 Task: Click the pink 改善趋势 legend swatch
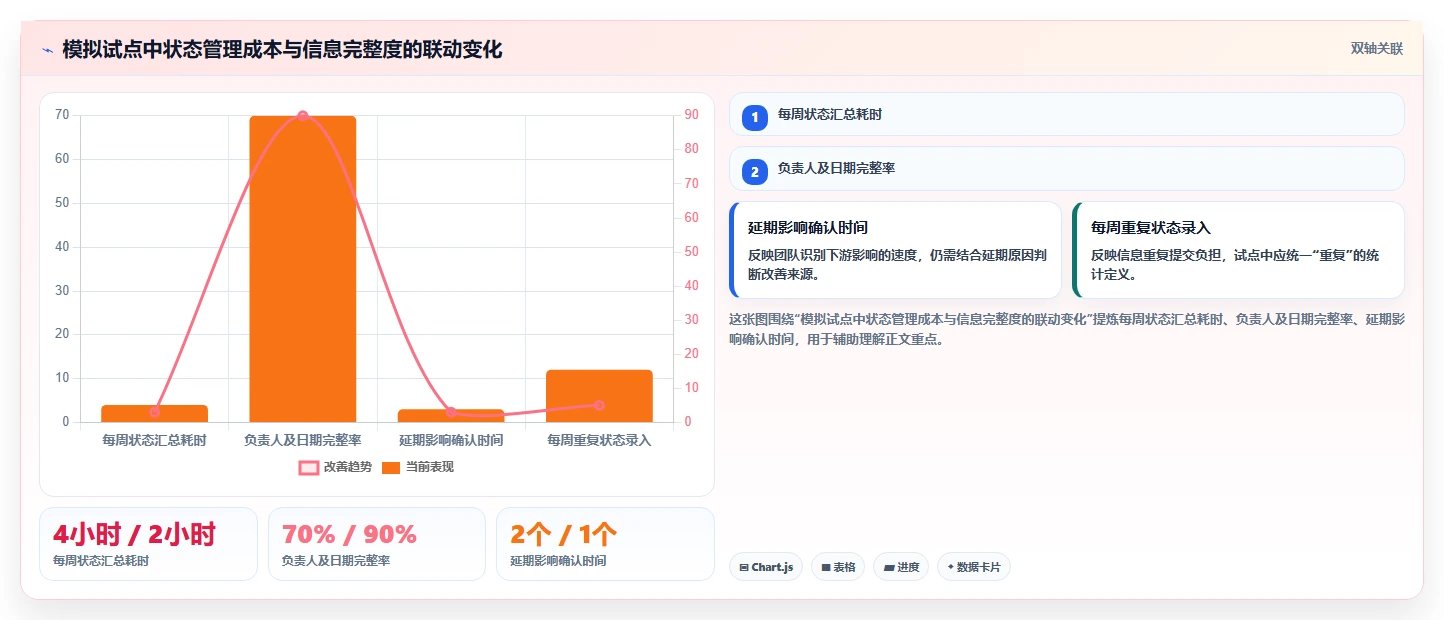[308, 467]
